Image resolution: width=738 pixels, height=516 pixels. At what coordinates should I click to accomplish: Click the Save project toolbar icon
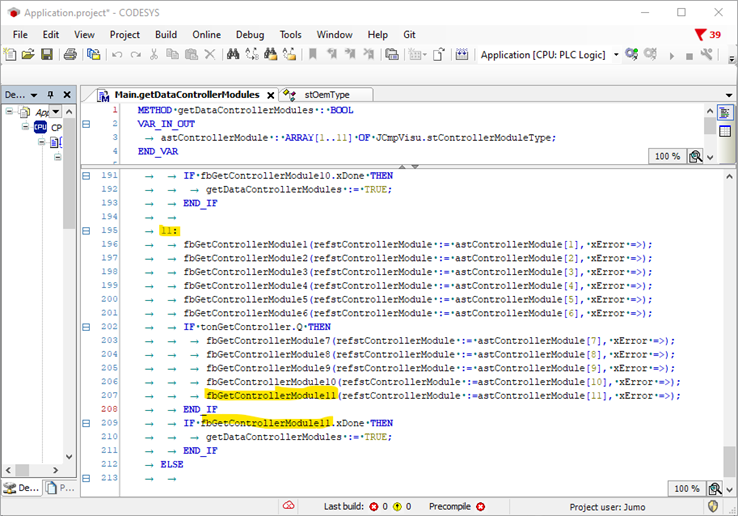[47, 55]
